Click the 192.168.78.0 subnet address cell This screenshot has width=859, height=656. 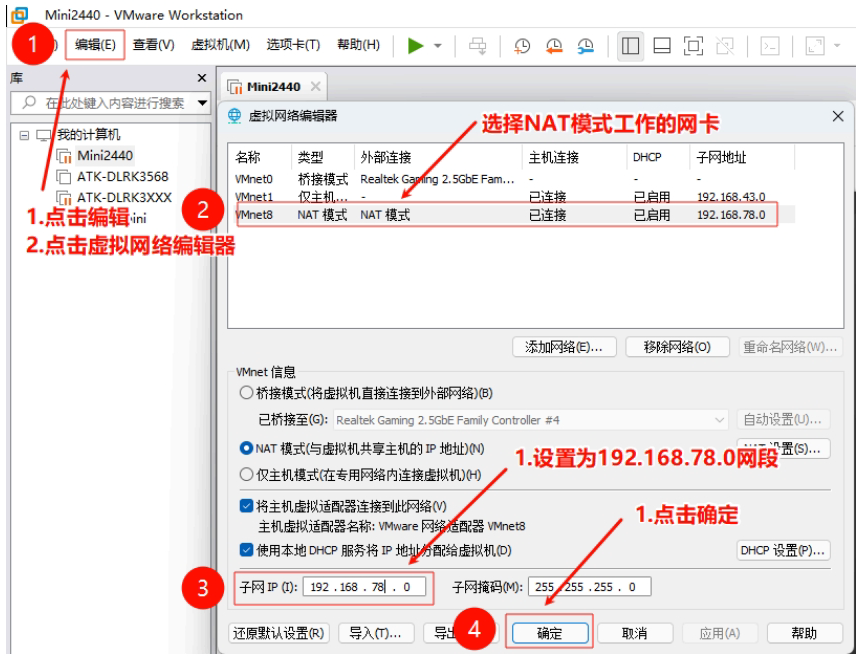tap(731, 215)
